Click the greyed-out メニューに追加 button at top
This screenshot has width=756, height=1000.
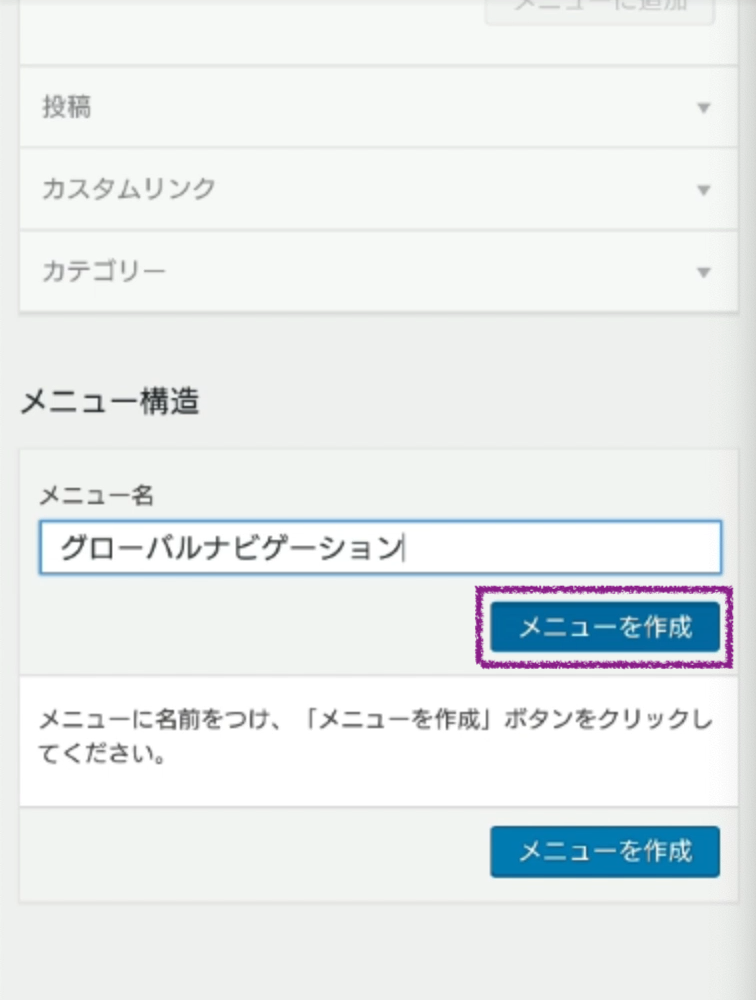tap(600, 8)
